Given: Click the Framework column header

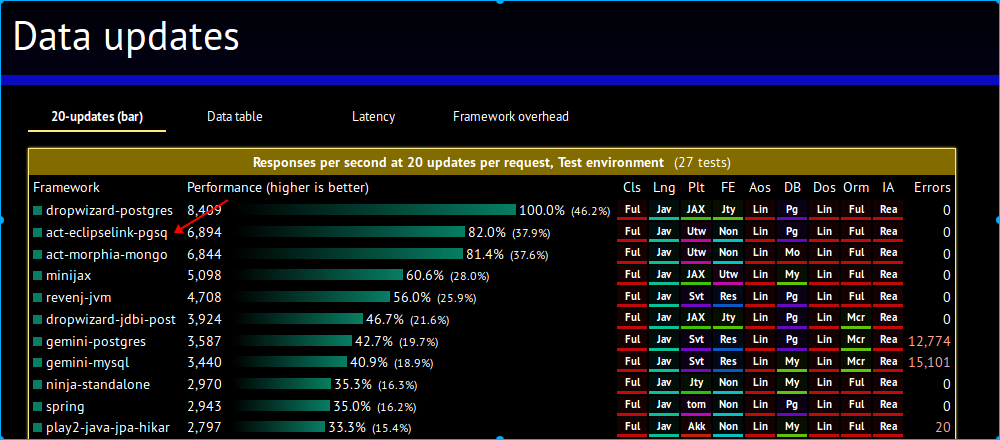Looking at the screenshot, I should point(66,187).
